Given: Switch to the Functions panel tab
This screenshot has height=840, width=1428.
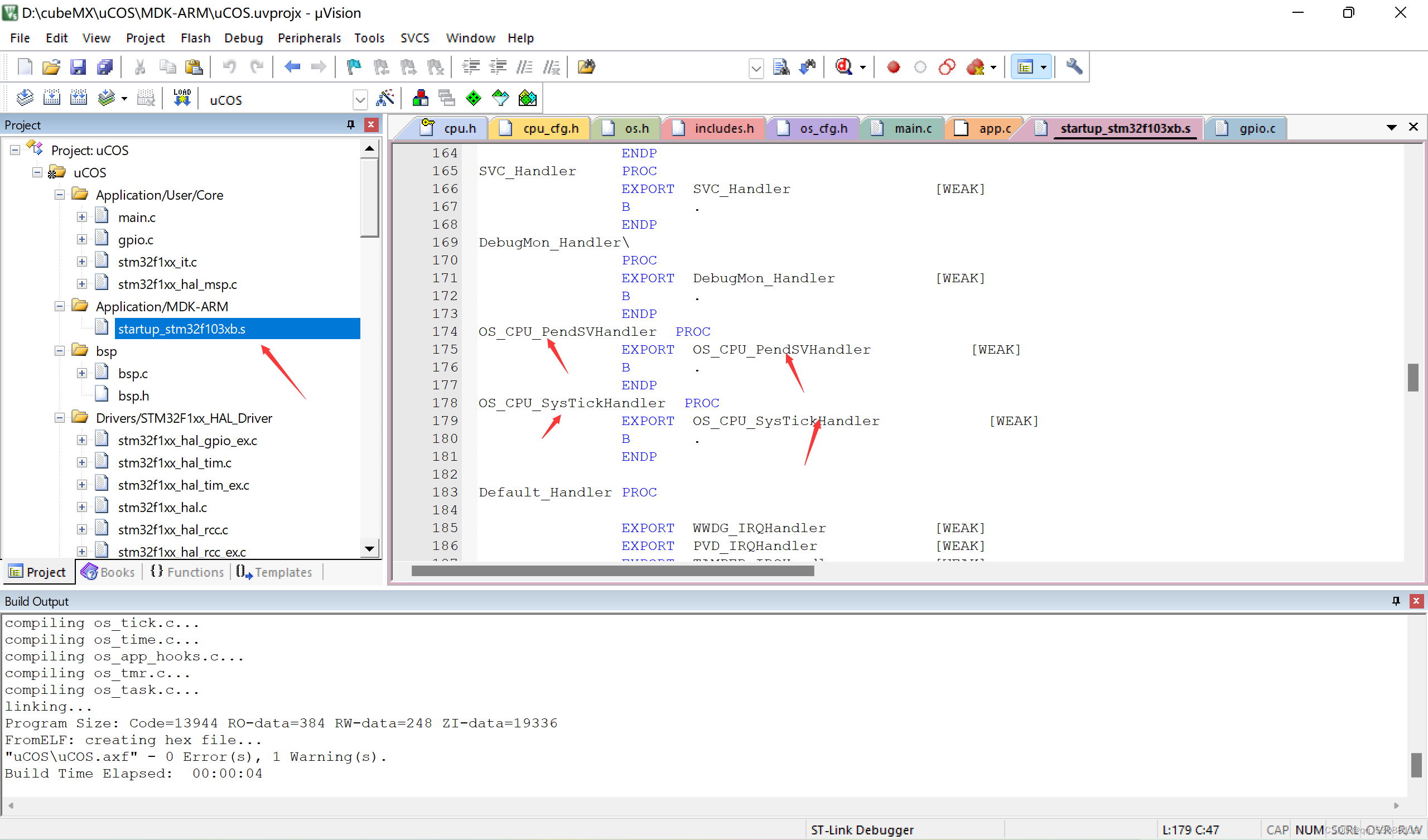Looking at the screenshot, I should coord(187,572).
